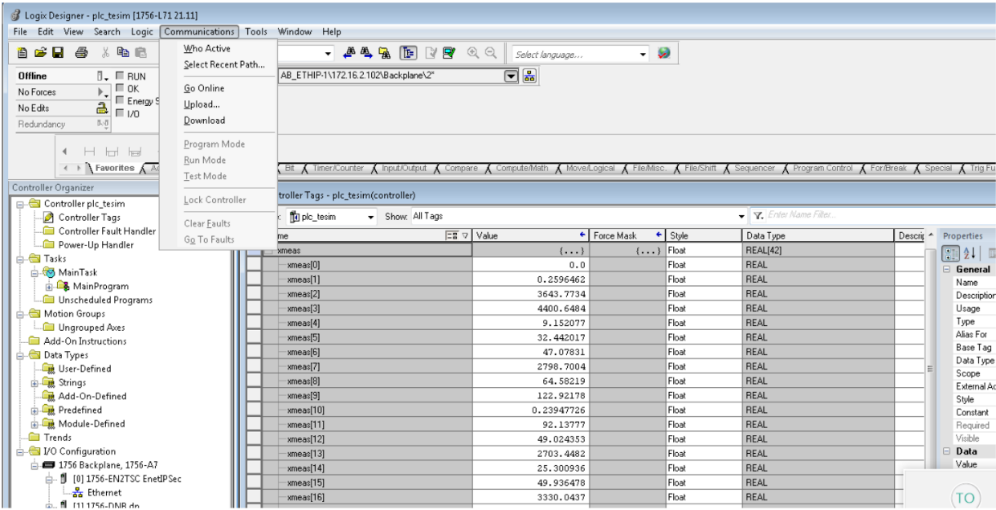Click the Verify Controller toolbar icon
The width and height of the screenshot is (996, 510).
point(449,53)
